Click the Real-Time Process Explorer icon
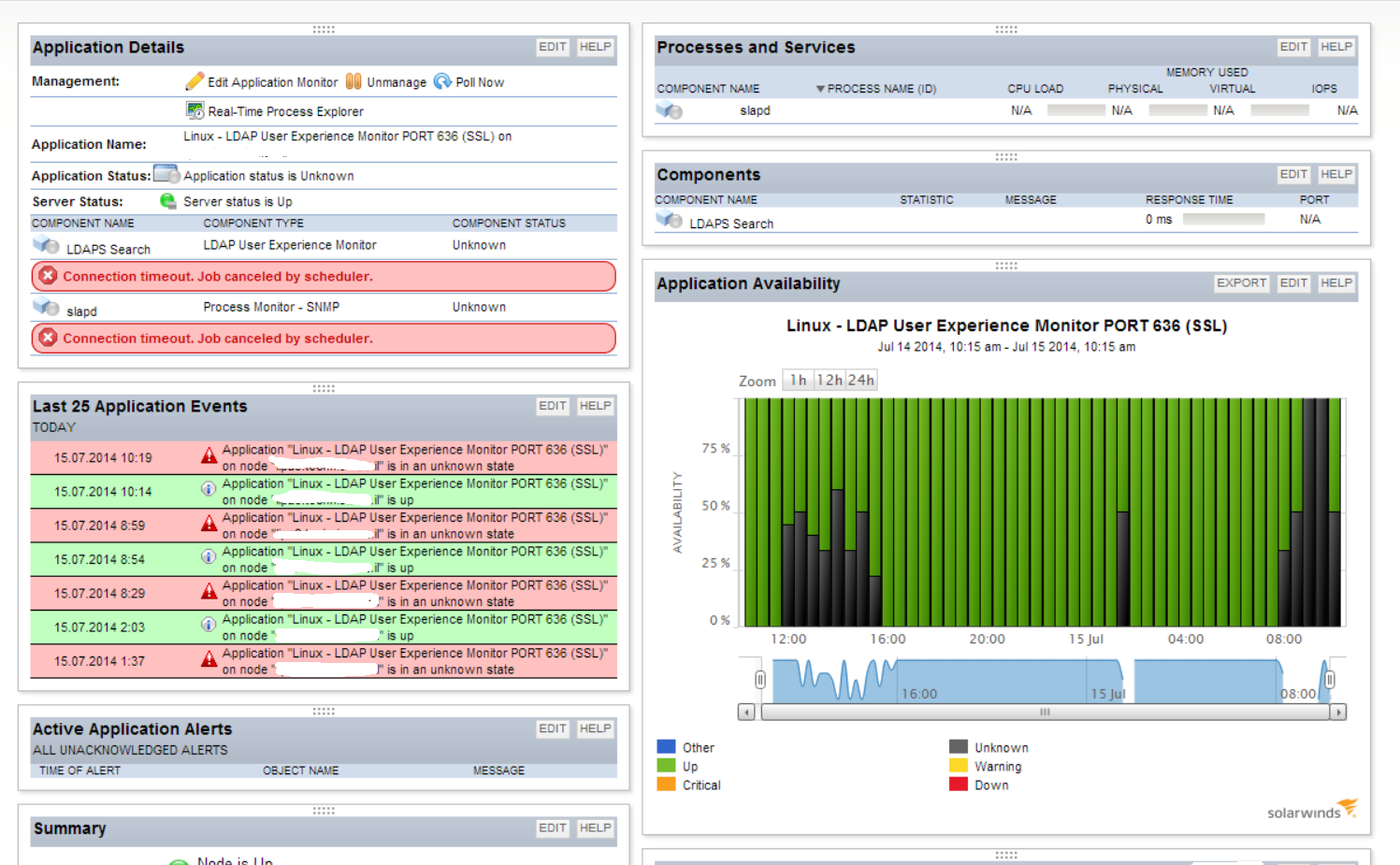The width and height of the screenshot is (1400, 865). [195, 110]
